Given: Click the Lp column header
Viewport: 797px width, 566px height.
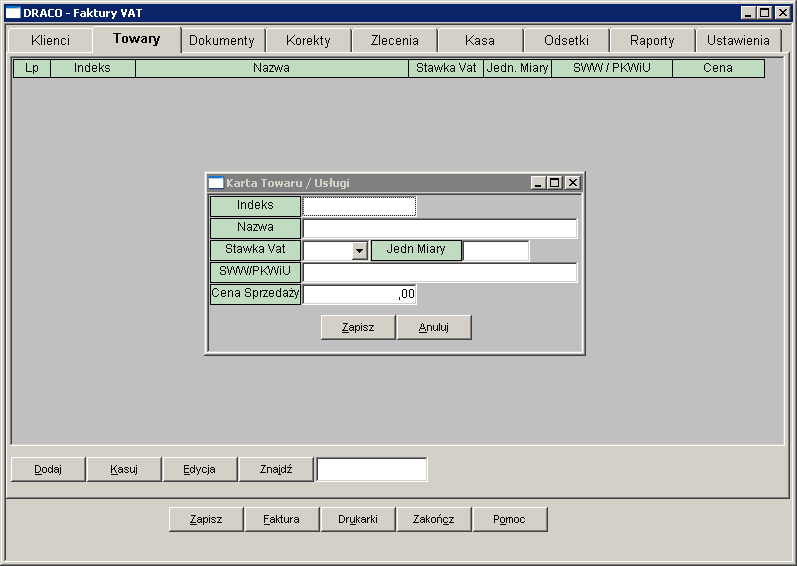Looking at the screenshot, I should click(x=32, y=68).
